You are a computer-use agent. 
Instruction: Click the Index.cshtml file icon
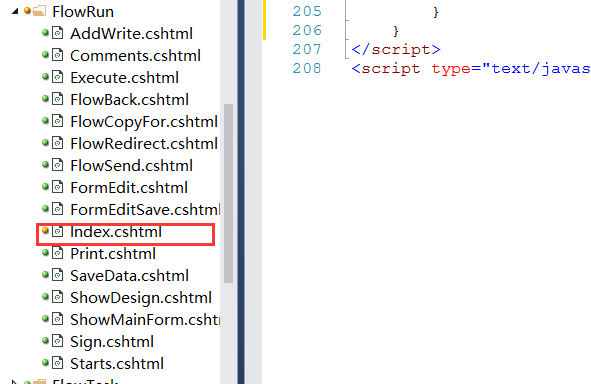(57, 231)
